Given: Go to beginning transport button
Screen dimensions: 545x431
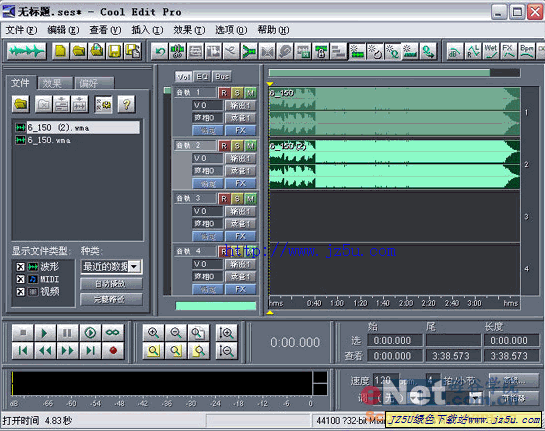Looking at the screenshot, I should [x=23, y=350].
